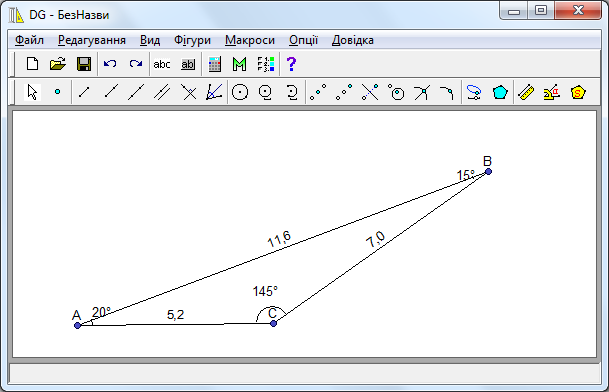Viewport: 609px width, 392px height.
Task: Select the Circle by radius tool
Action: click(266, 92)
